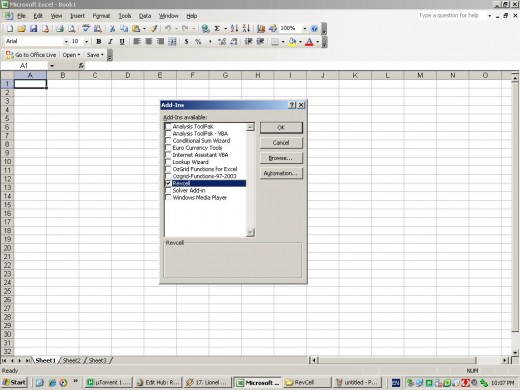Sort ascending A to Z
The width and height of the screenshot is (520, 390).
point(234,29)
